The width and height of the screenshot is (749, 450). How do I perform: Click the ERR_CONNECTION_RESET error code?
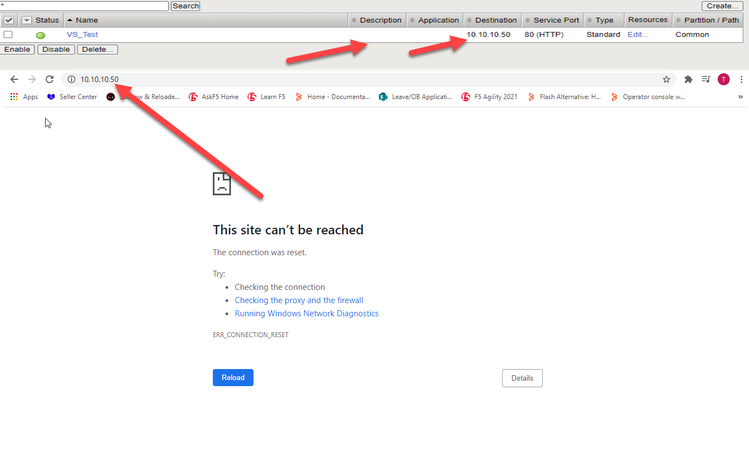pyautogui.click(x=250, y=335)
